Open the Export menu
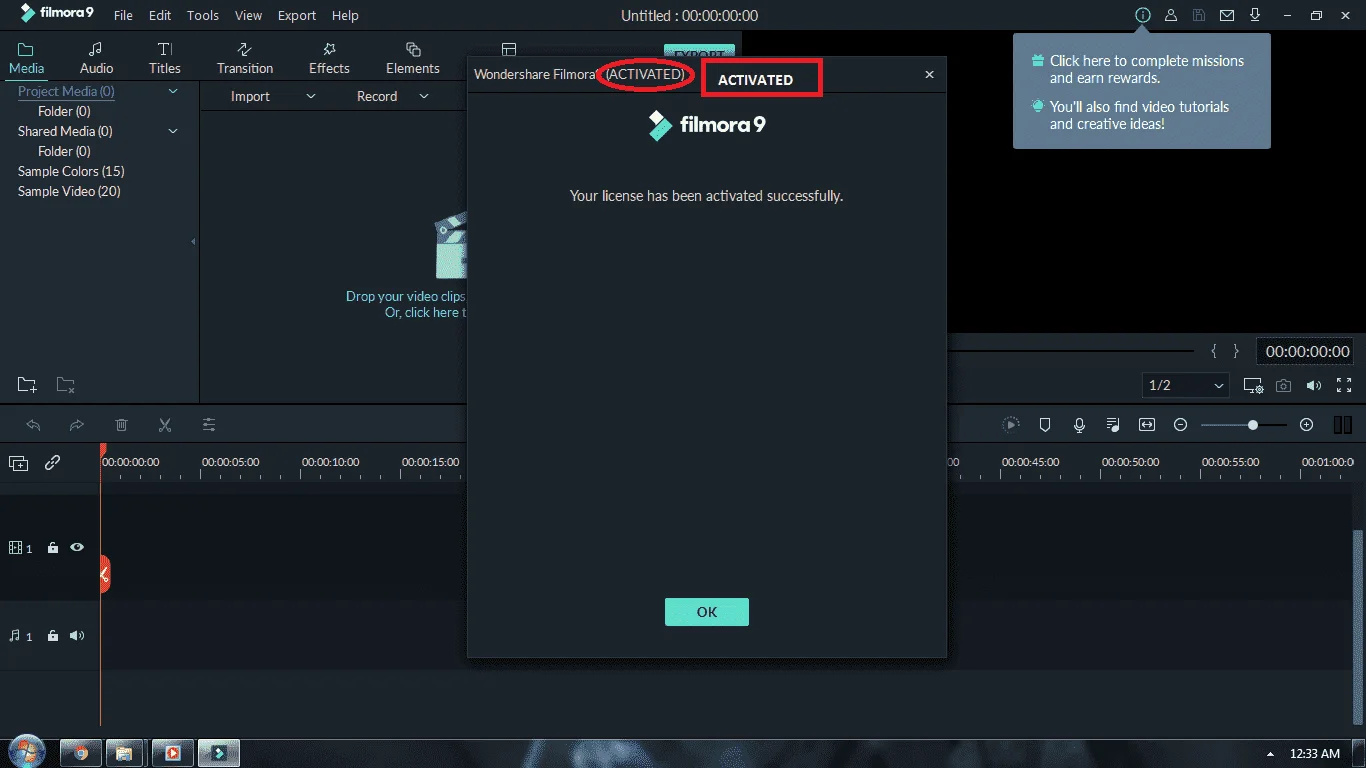 (x=297, y=16)
